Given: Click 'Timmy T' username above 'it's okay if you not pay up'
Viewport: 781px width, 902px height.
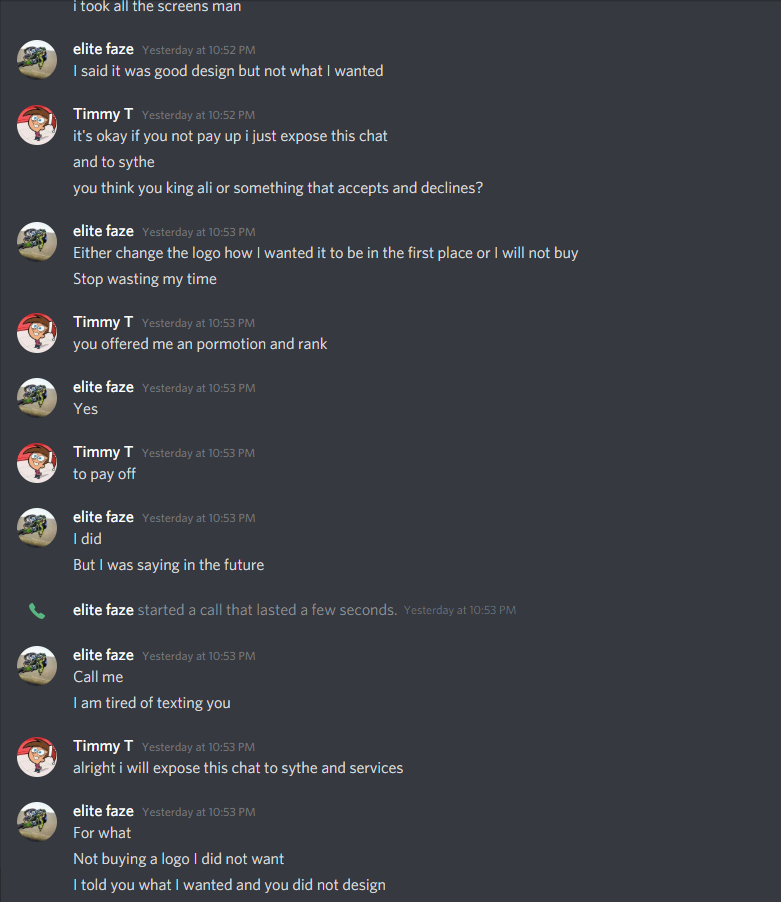Looking at the screenshot, I should point(103,114).
